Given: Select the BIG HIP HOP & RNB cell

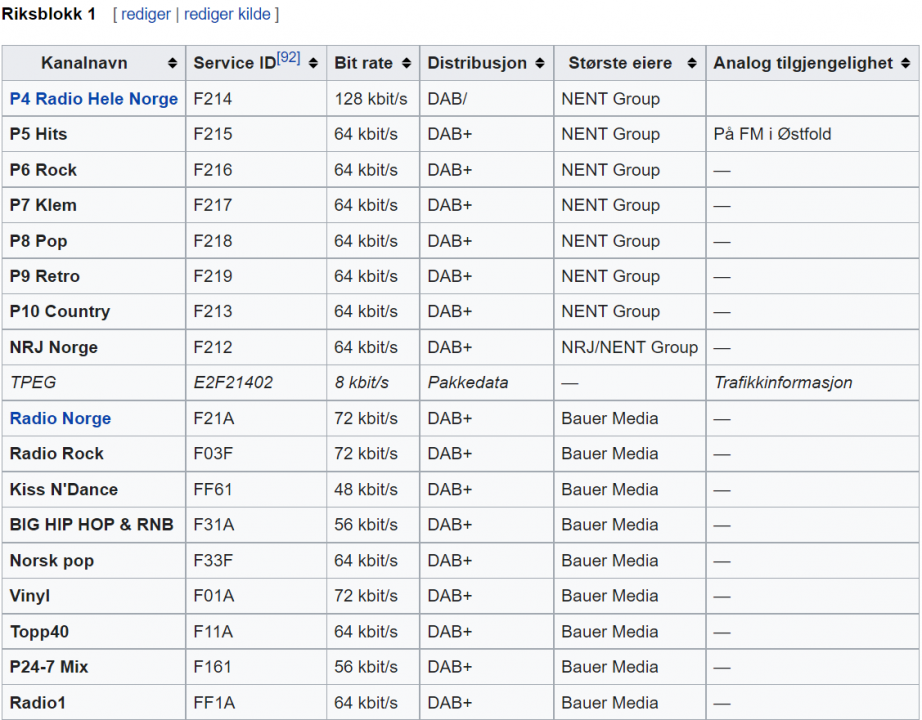Looking at the screenshot, I should (91, 525).
